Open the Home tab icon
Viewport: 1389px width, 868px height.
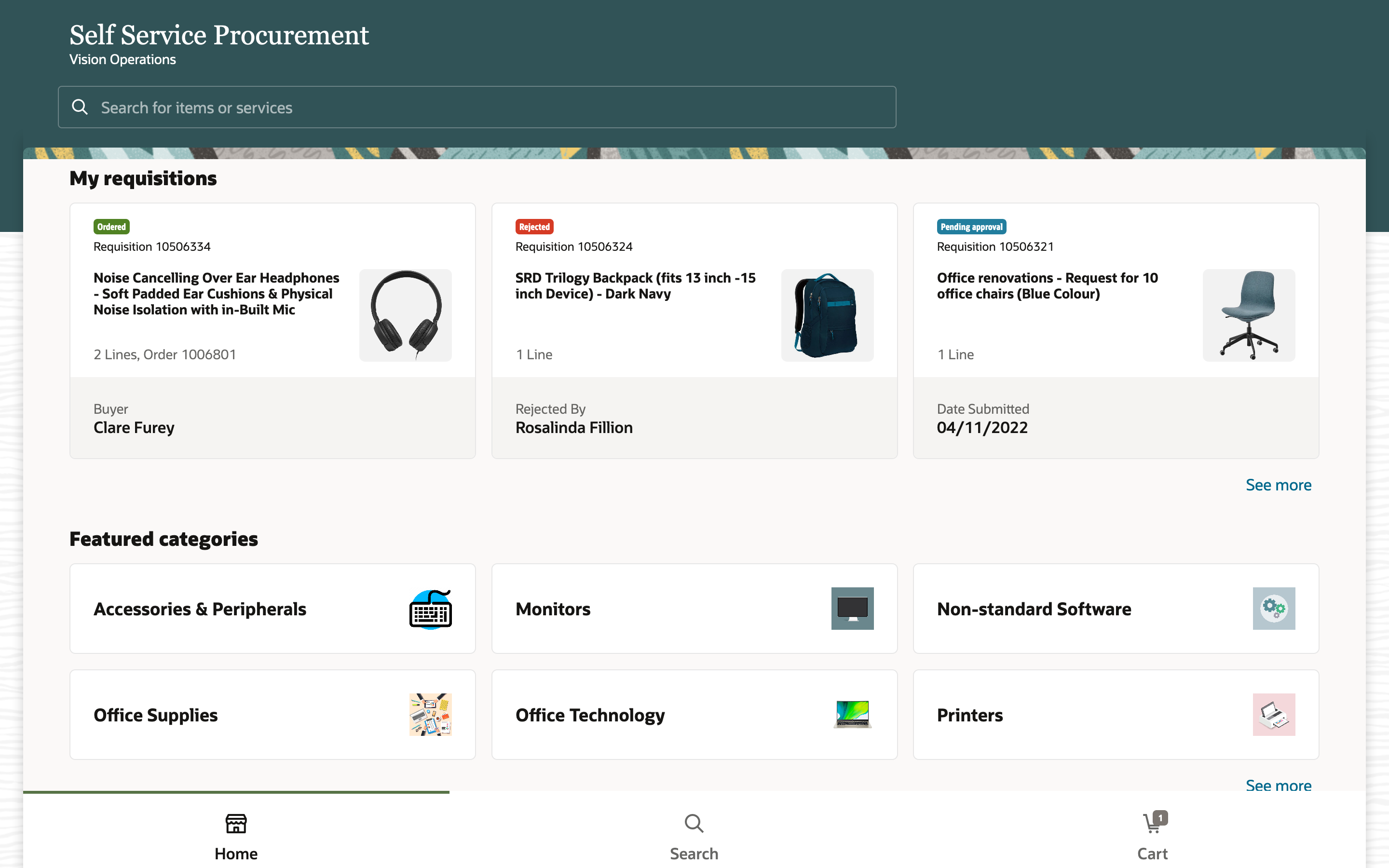pos(236,823)
